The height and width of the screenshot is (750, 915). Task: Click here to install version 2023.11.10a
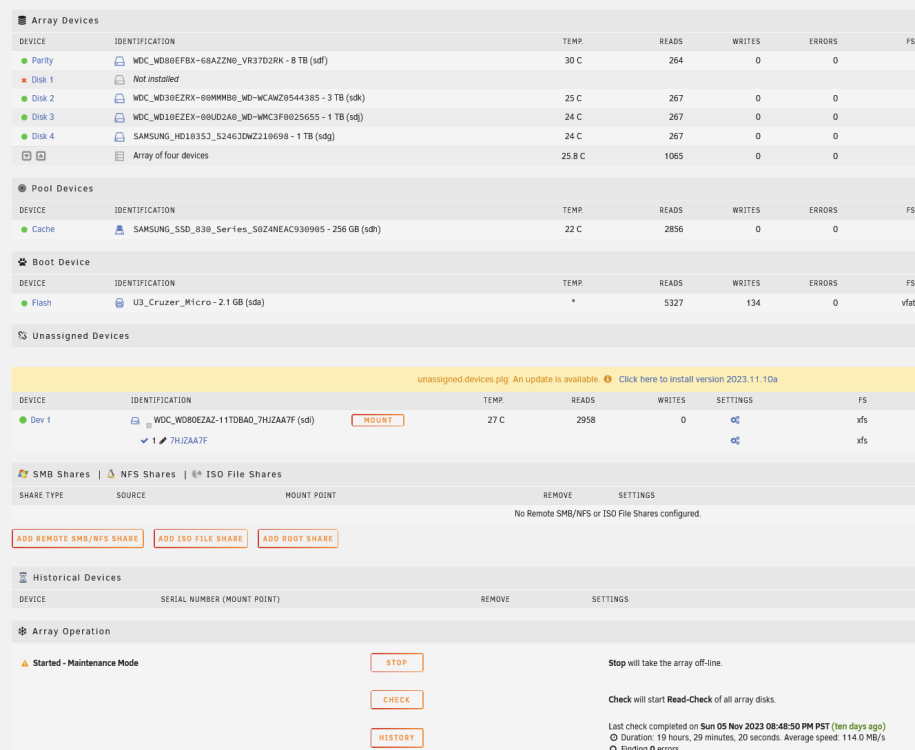pos(698,379)
